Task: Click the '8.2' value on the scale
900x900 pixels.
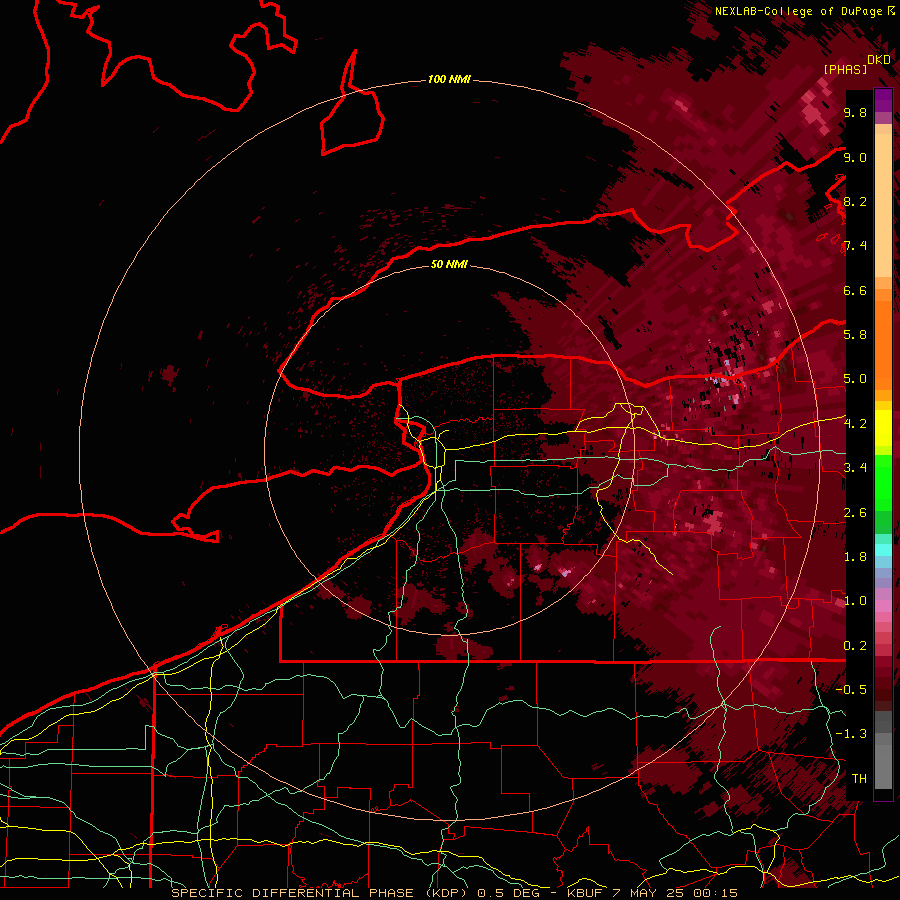Action: (855, 201)
